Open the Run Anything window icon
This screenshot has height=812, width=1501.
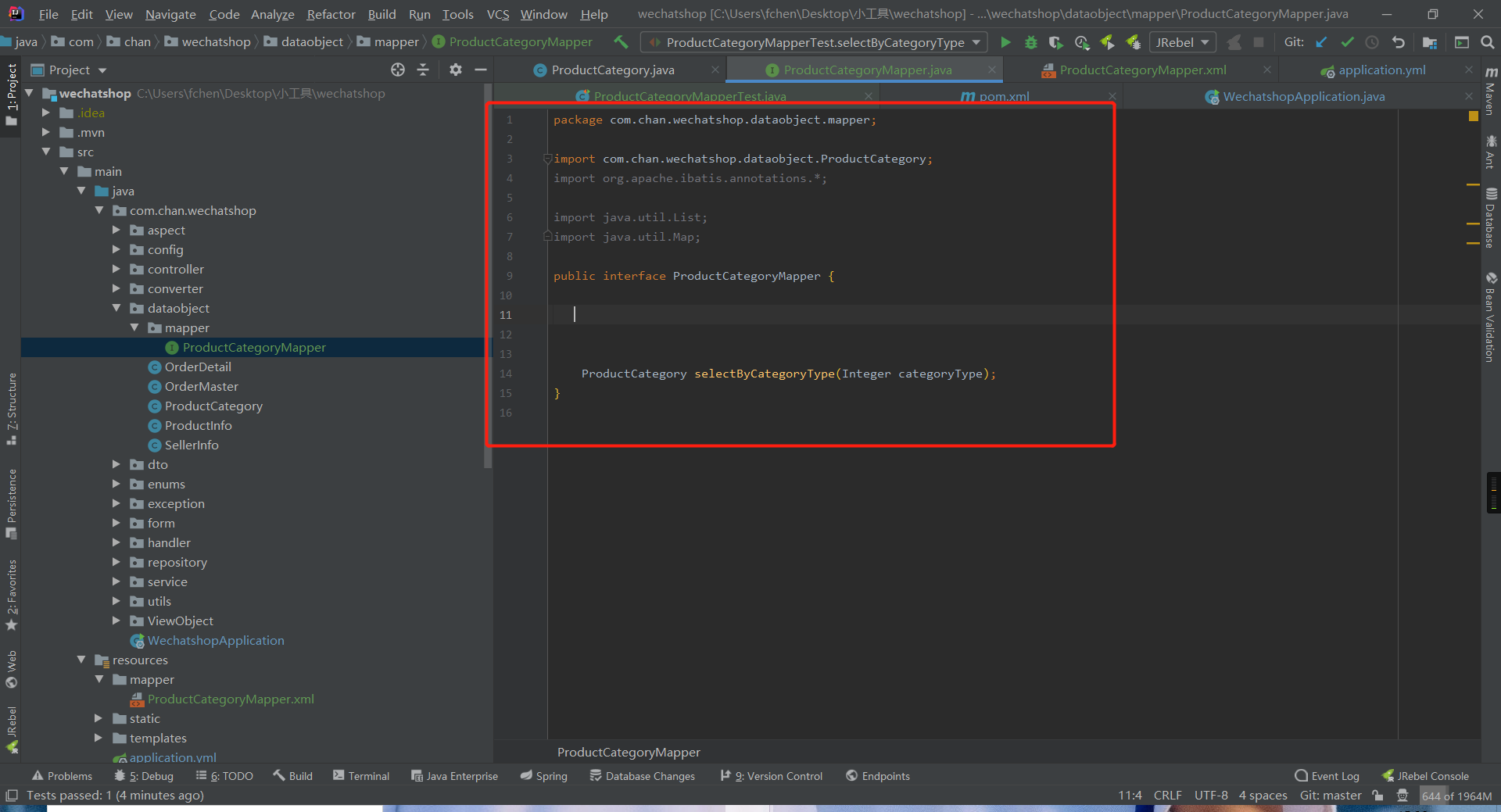pos(1461,42)
